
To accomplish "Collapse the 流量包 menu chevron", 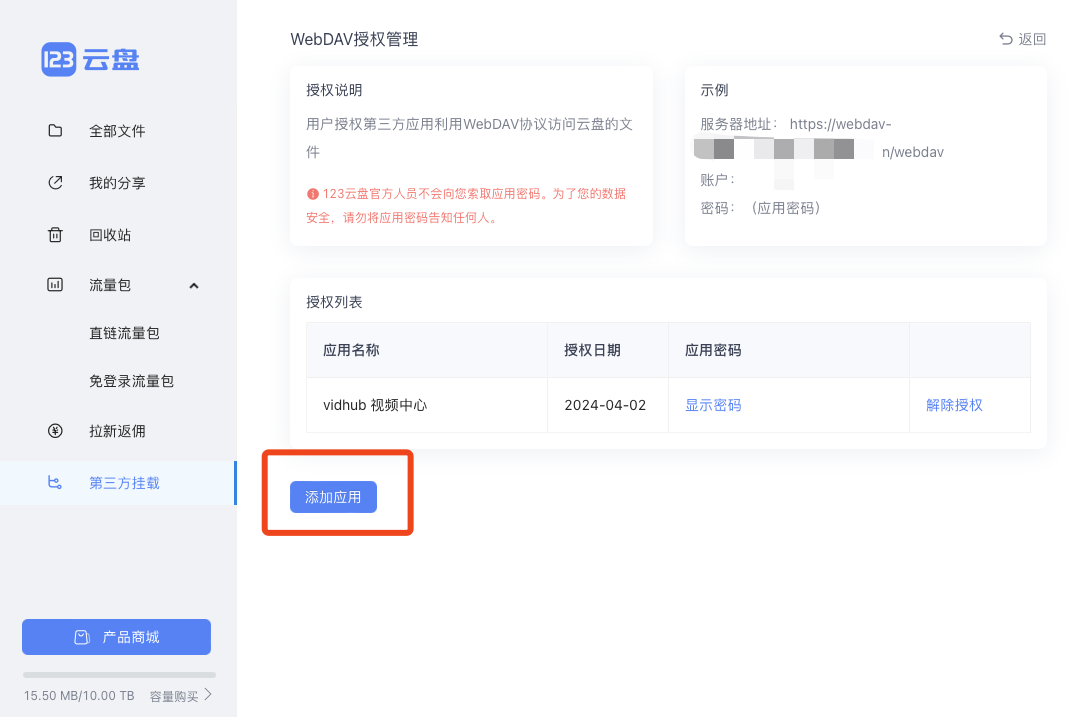I will 194,286.
